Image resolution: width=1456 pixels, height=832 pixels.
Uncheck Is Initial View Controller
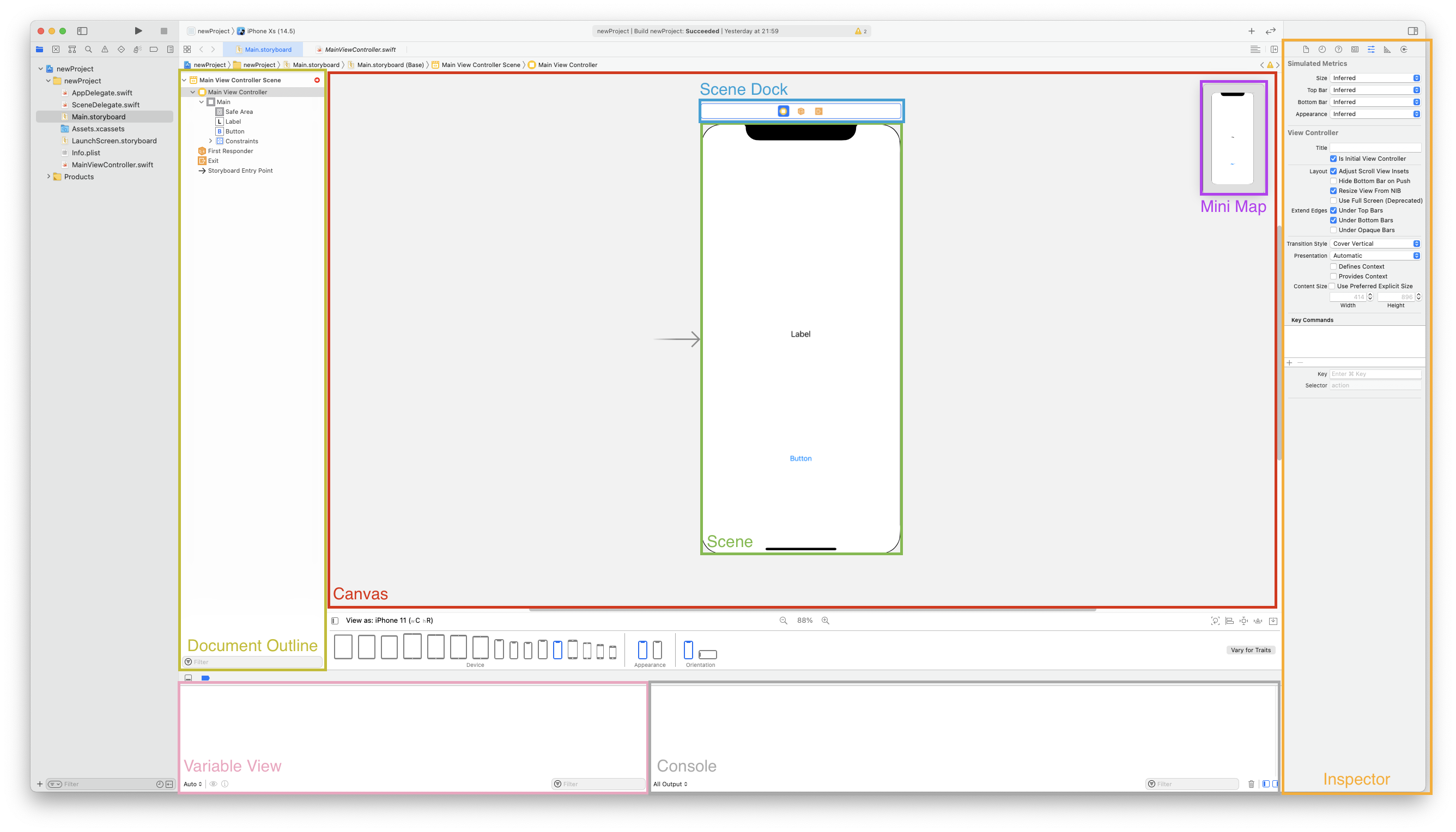pos(1333,159)
